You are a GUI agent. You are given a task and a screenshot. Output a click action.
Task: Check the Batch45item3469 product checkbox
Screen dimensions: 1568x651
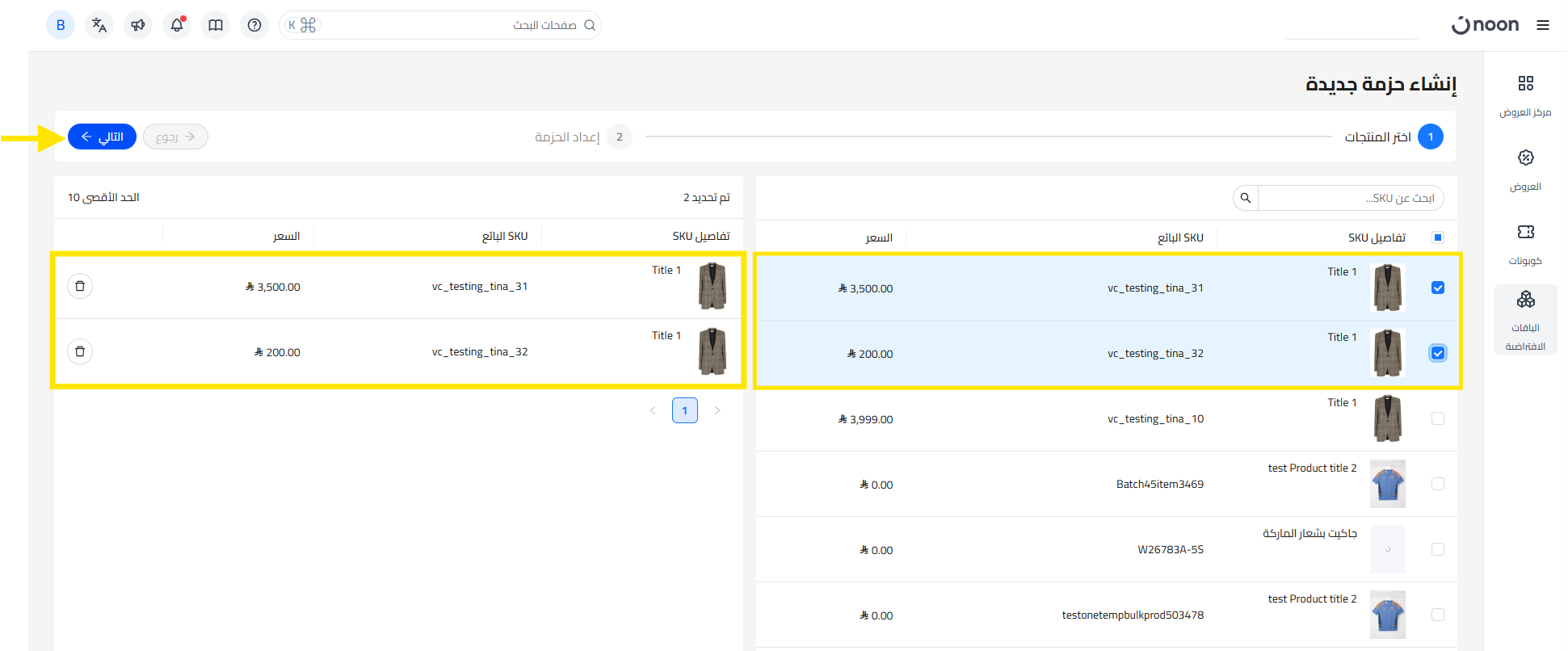pyautogui.click(x=1437, y=484)
